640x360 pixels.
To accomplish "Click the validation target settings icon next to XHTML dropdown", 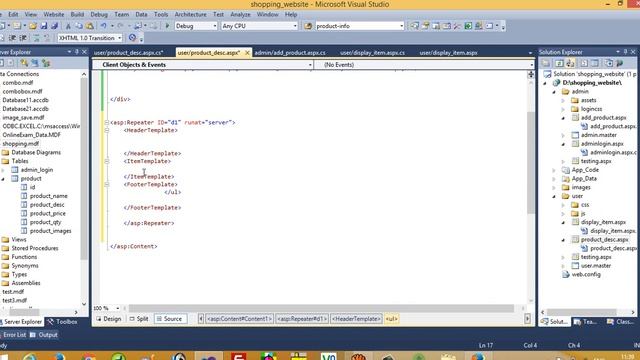I will coord(132,38).
